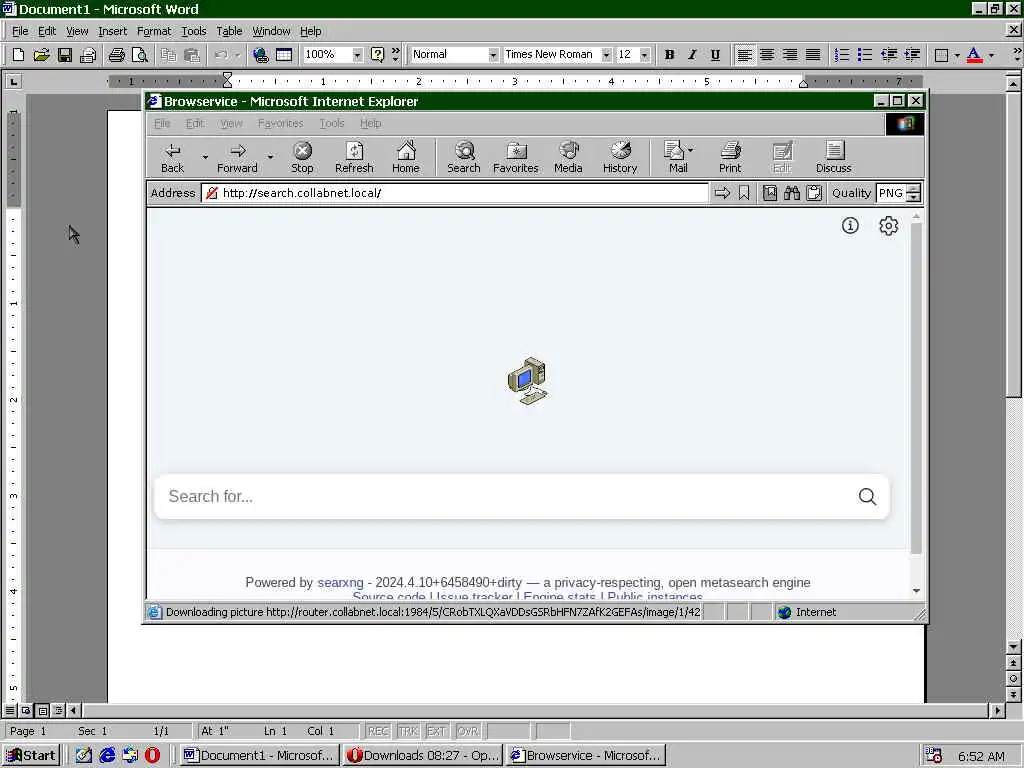The height and width of the screenshot is (768, 1024).
Task: Toggle Italic formatting in Word
Action: point(692,55)
